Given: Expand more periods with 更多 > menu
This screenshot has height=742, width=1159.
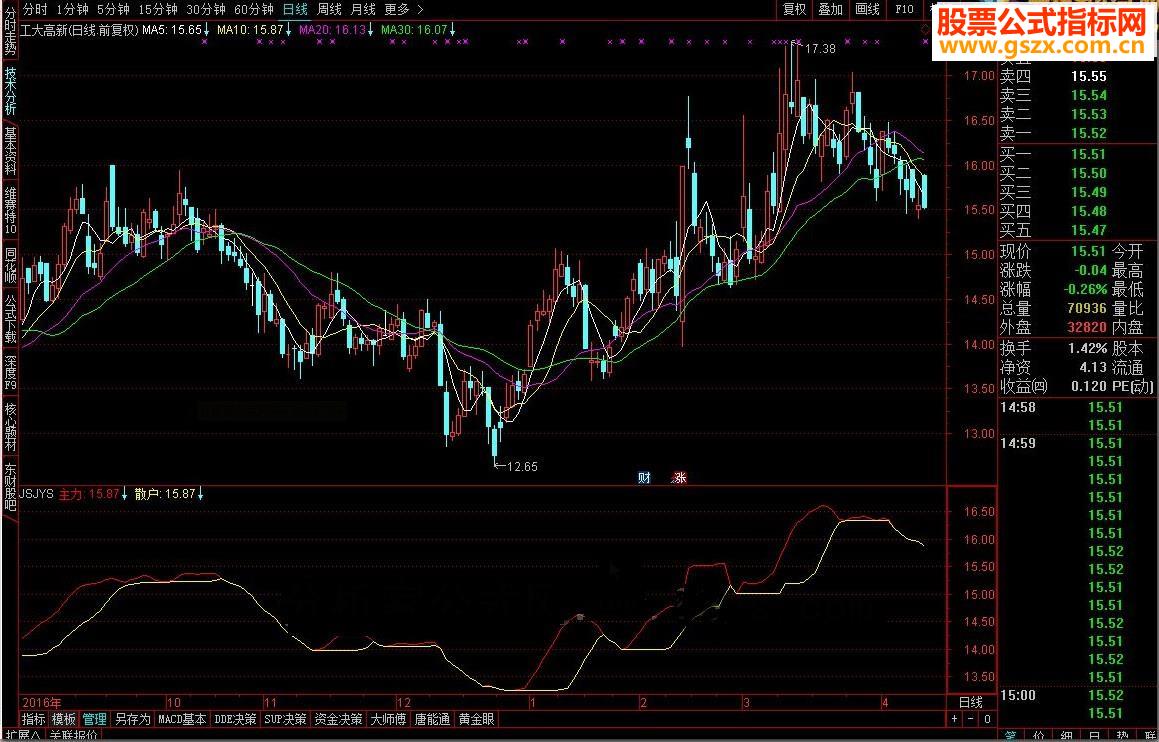Looking at the screenshot, I should point(404,10).
